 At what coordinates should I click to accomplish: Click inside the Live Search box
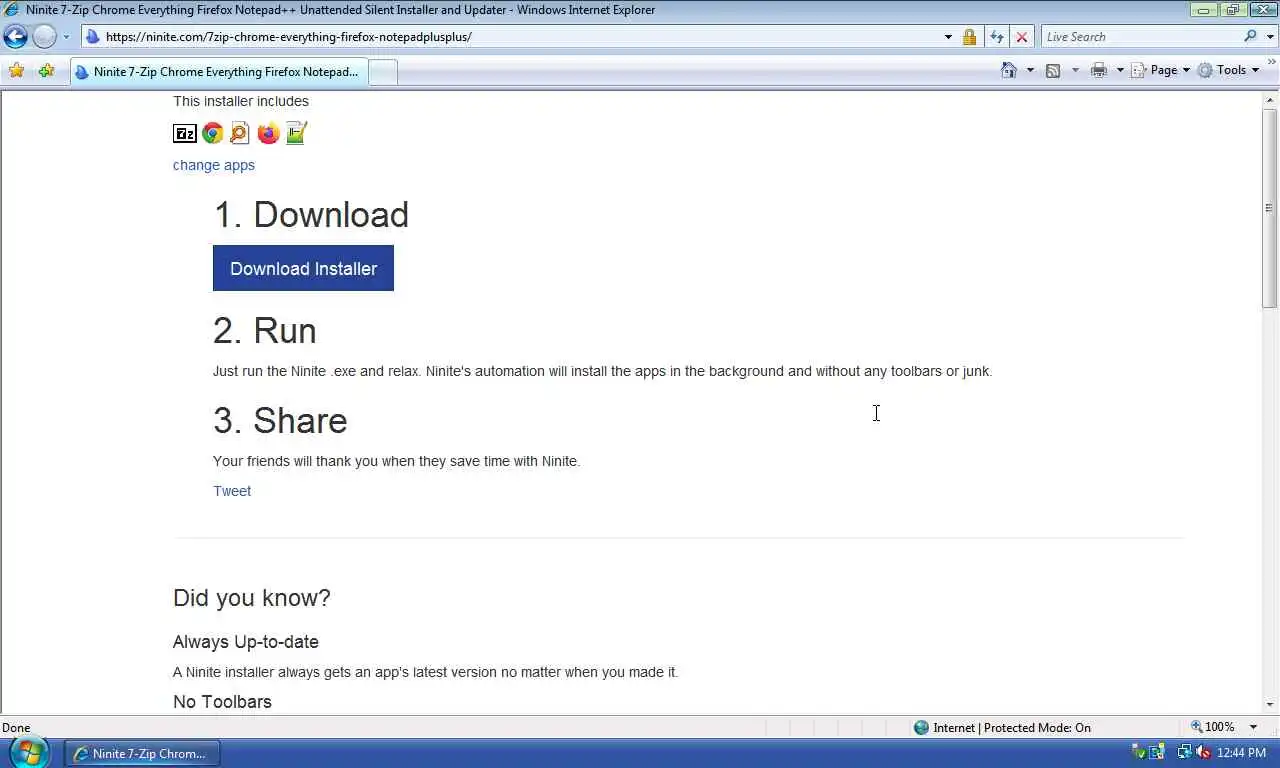coord(1142,36)
